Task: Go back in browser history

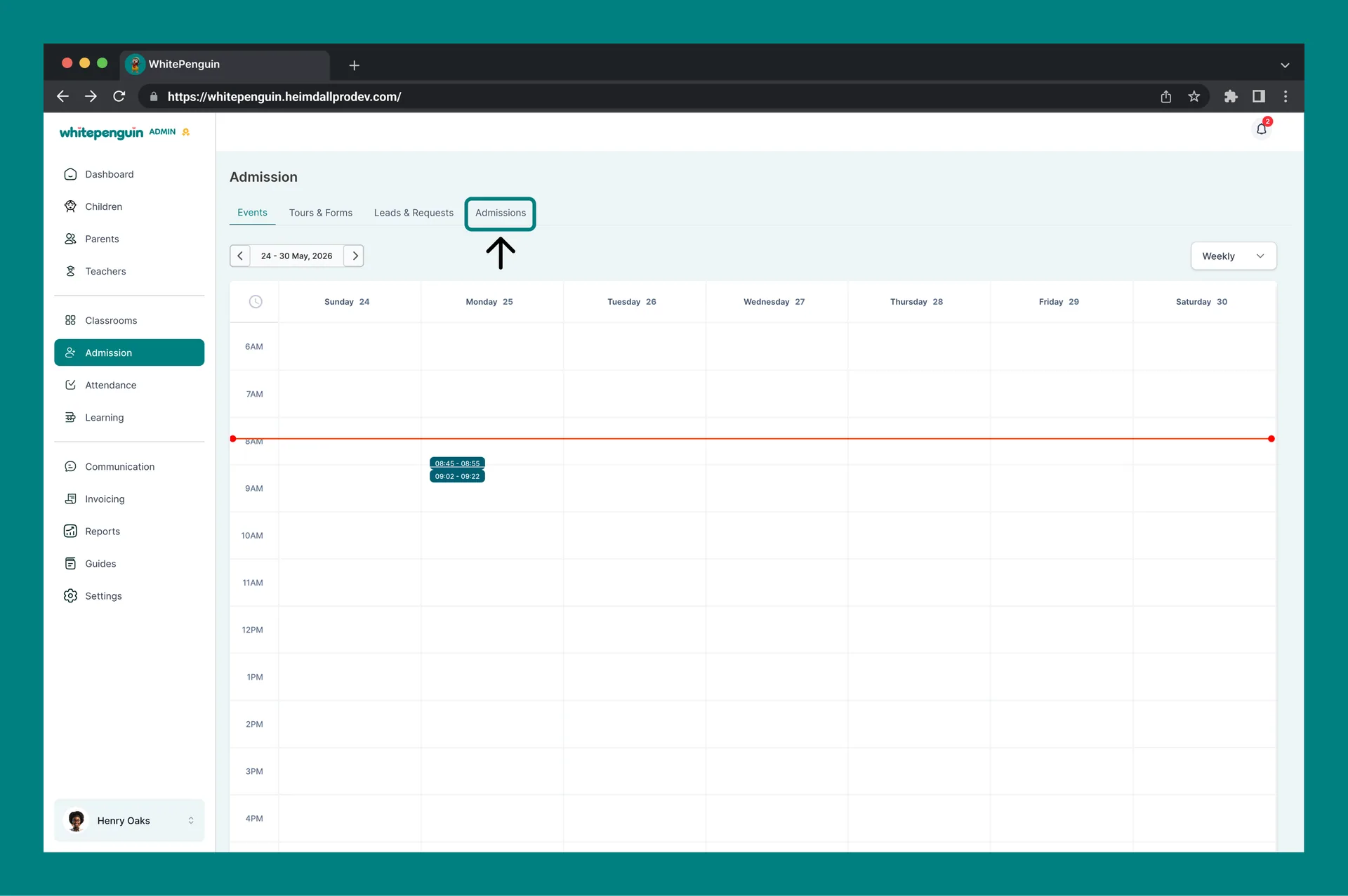Action: (63, 96)
